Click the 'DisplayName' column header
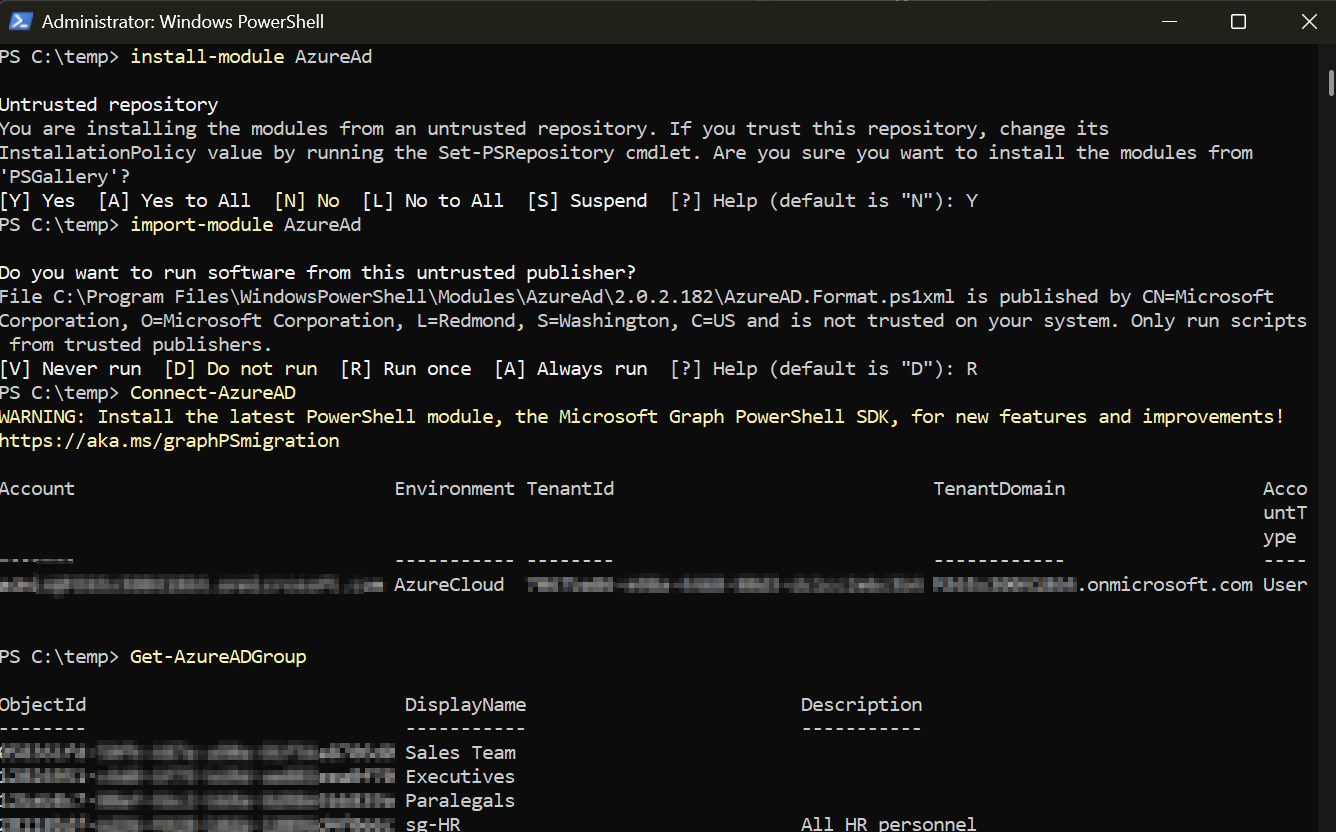This screenshot has height=832, width=1336. tap(465, 705)
